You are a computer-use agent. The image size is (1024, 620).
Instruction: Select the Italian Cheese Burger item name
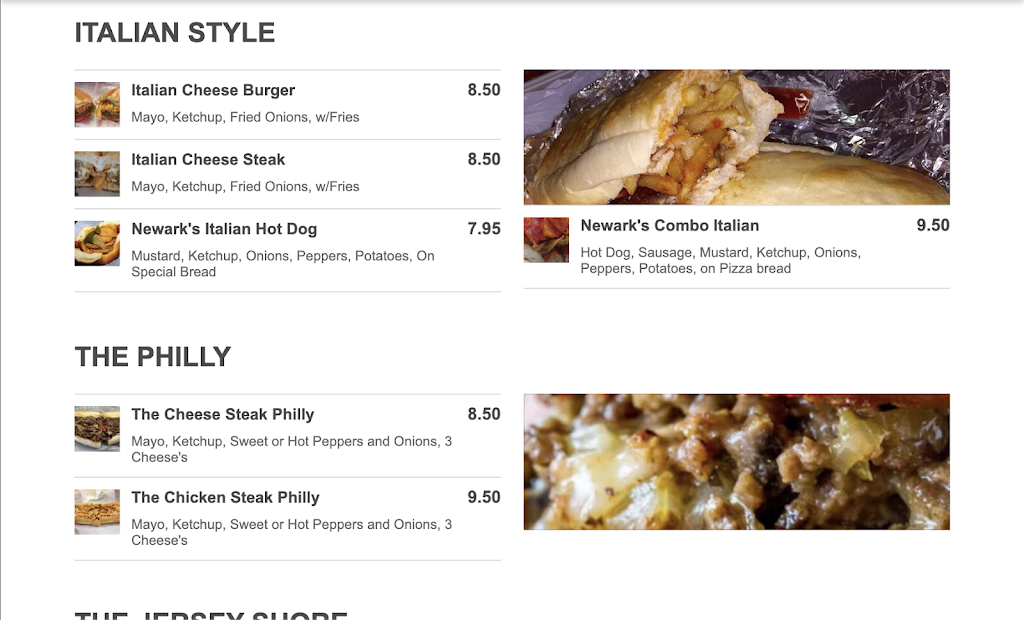point(213,90)
